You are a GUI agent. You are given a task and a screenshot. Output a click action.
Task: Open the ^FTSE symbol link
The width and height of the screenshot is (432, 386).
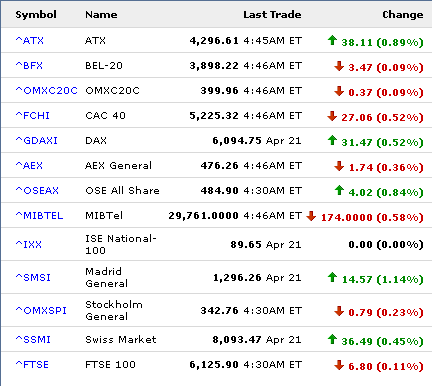tap(32, 364)
